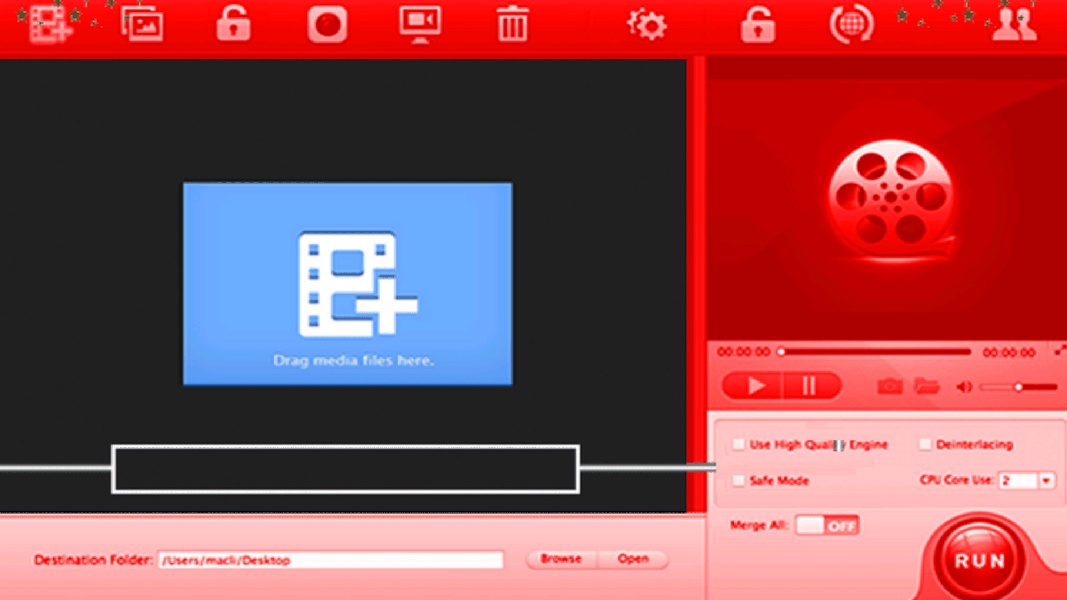Play the preview video

(x=753, y=386)
